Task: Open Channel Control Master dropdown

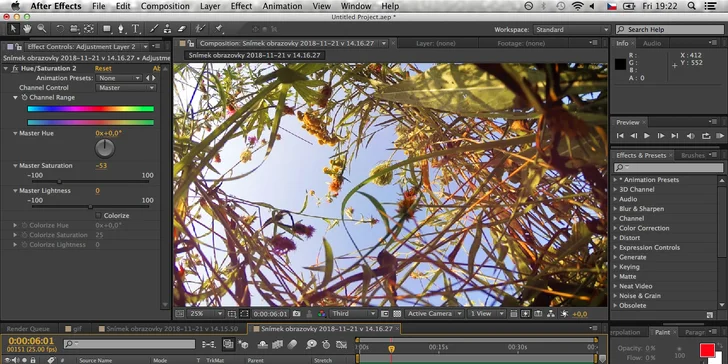Action: point(125,88)
